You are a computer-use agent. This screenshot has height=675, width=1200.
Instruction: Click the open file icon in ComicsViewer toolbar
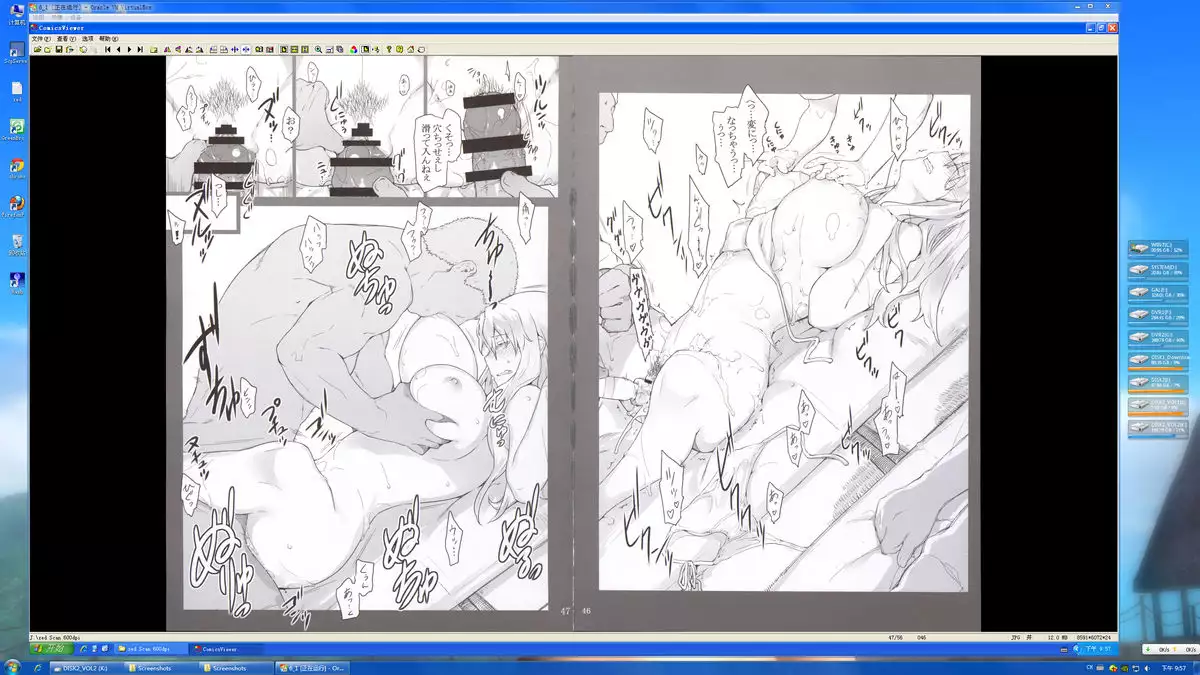point(37,48)
